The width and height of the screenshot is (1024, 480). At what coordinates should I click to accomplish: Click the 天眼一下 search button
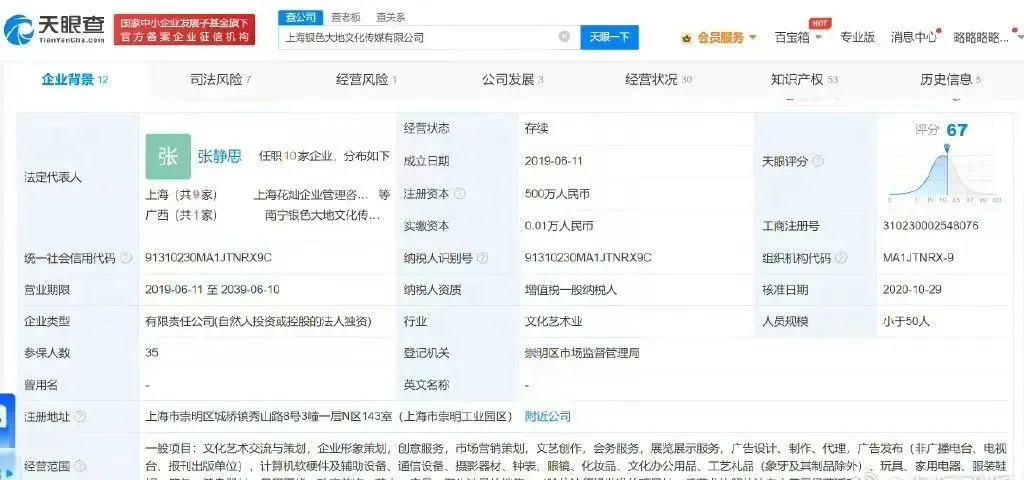(x=609, y=37)
